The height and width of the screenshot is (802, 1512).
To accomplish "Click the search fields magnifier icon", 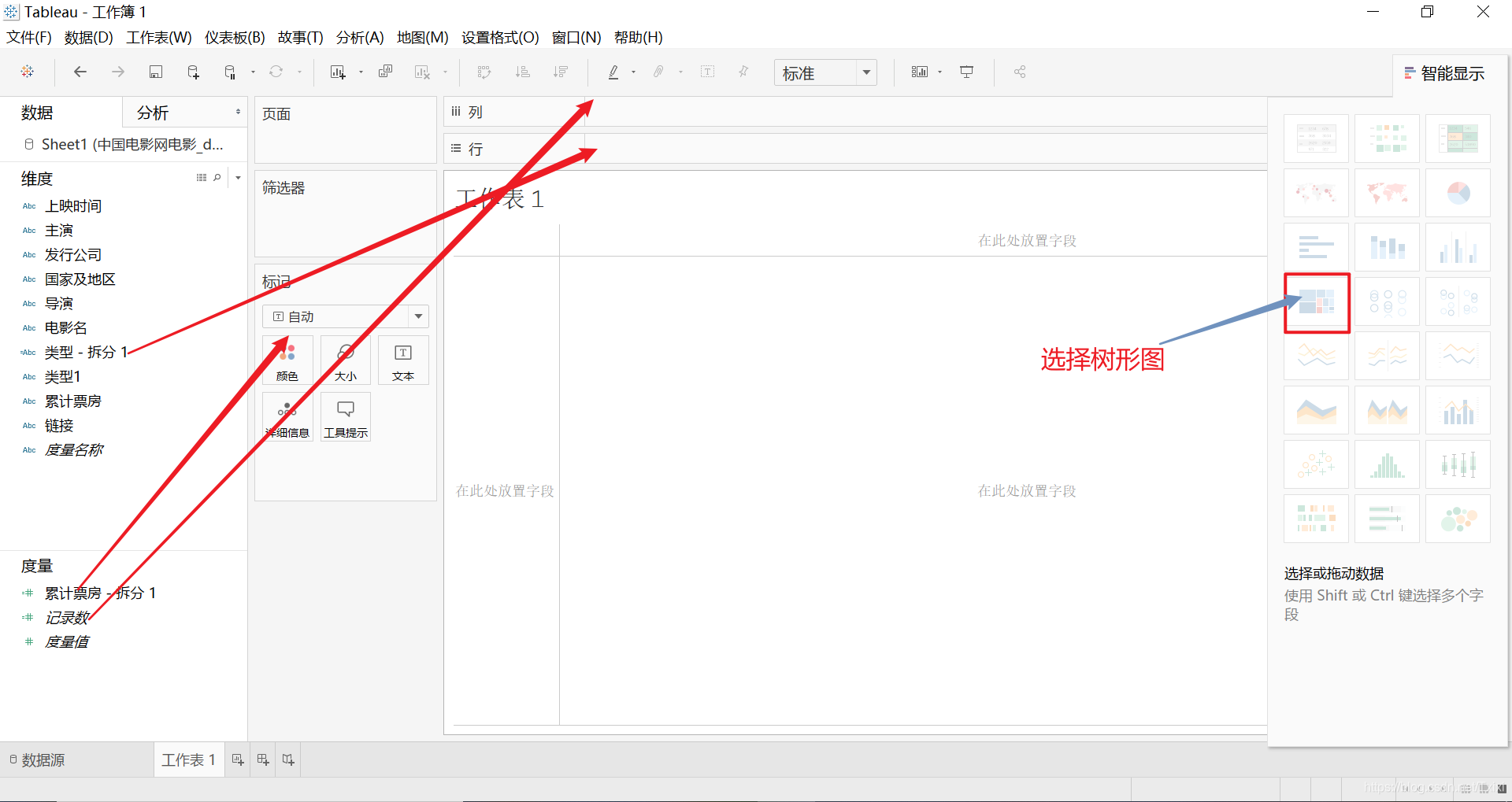I will pos(217,178).
